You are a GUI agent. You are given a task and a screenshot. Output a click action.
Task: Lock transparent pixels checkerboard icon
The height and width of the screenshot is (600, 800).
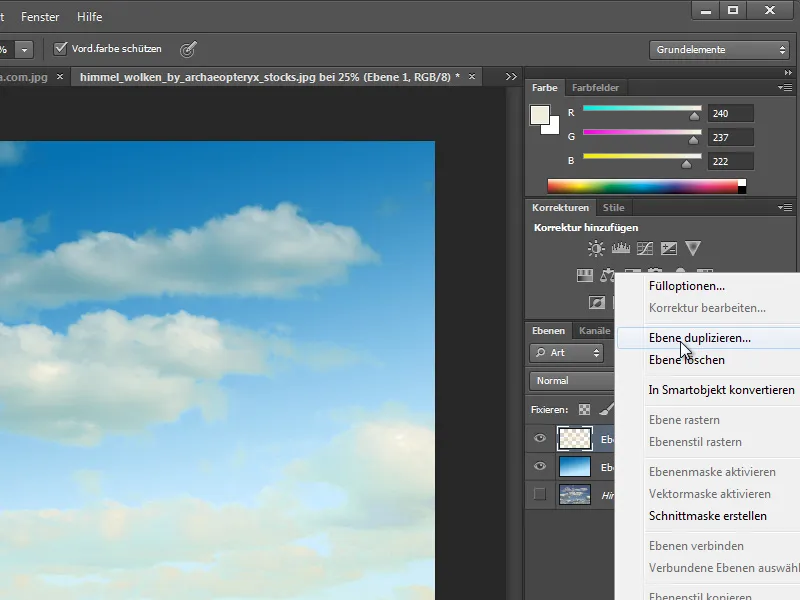(584, 409)
